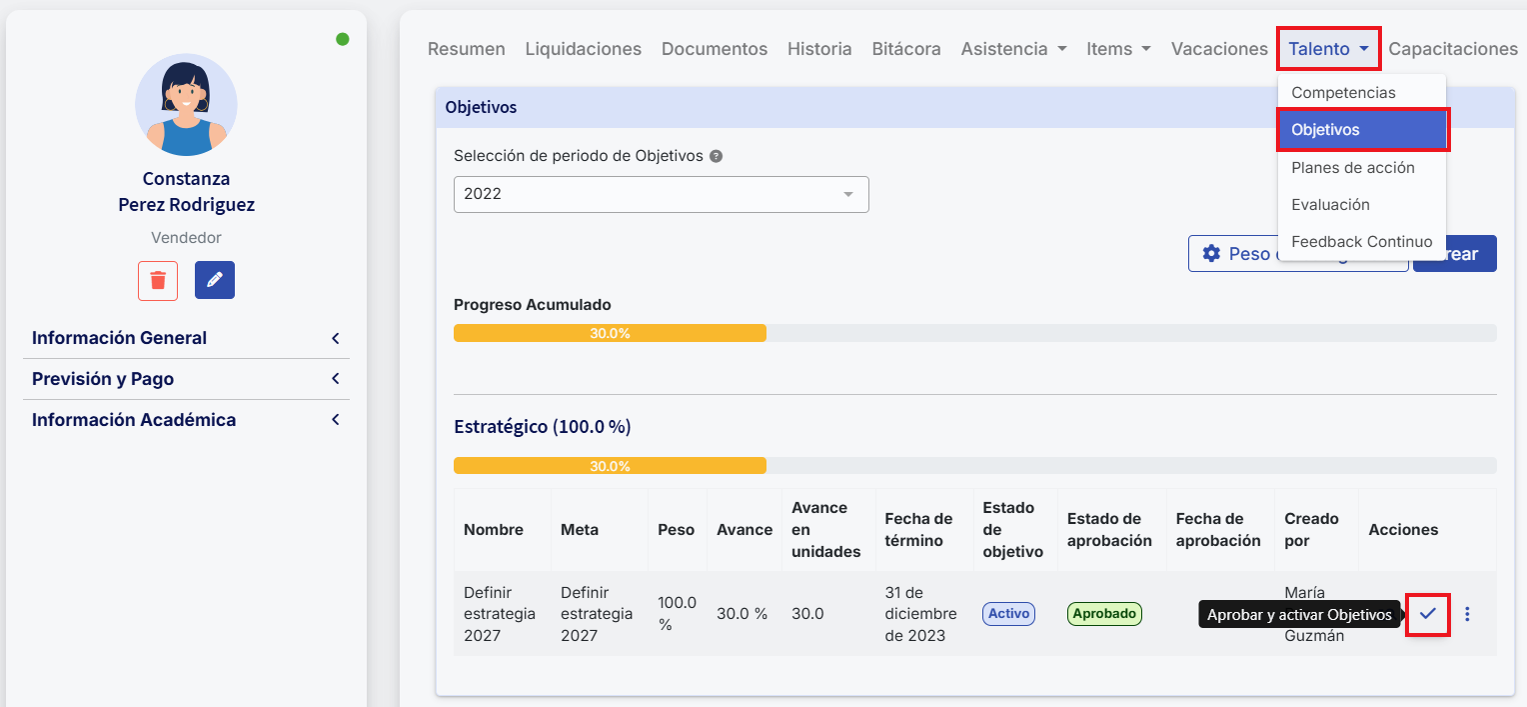Click the red trash delete icon
The image size is (1527, 707).
point(158,280)
